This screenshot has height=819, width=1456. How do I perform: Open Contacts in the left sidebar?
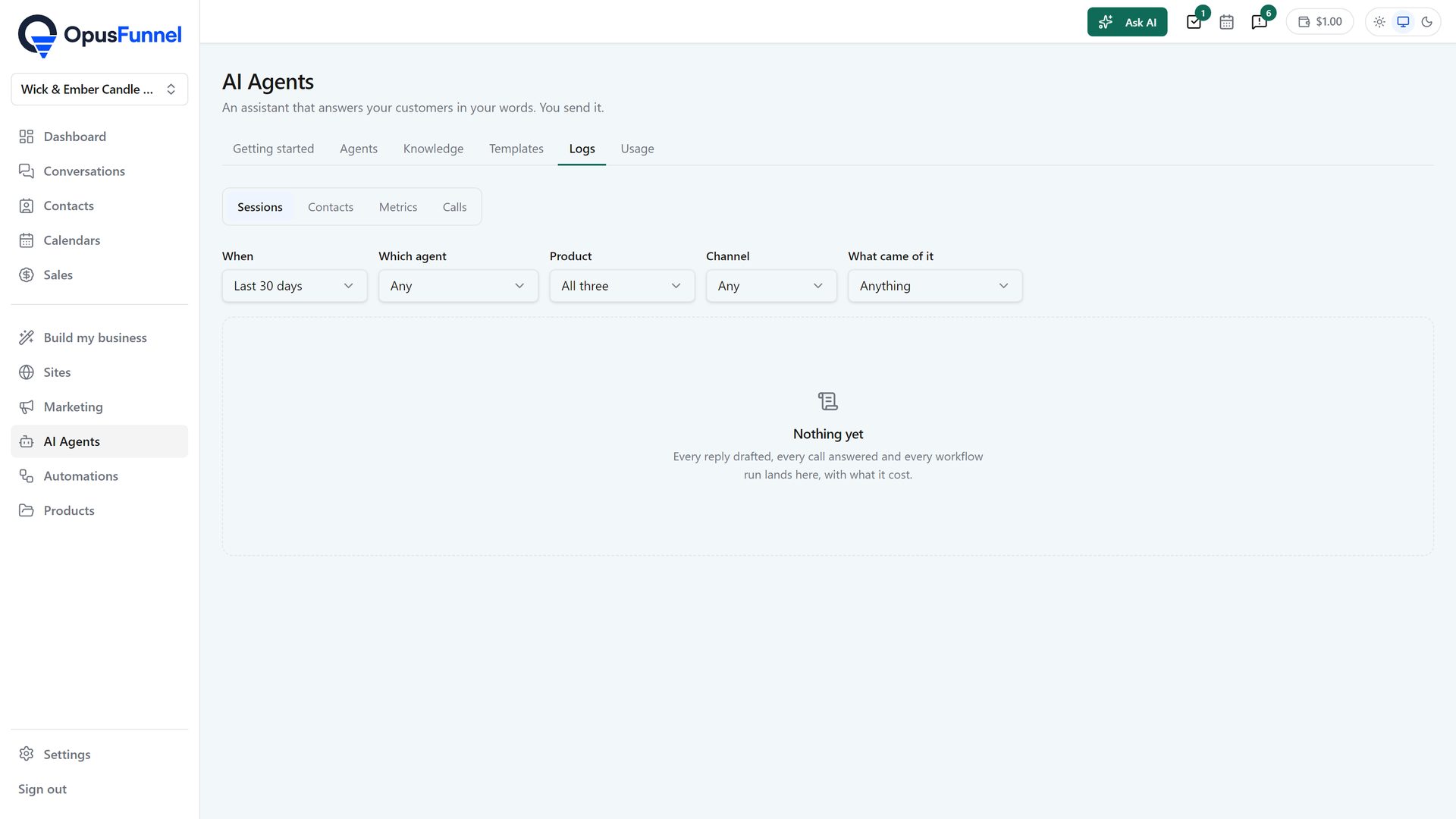click(99, 206)
